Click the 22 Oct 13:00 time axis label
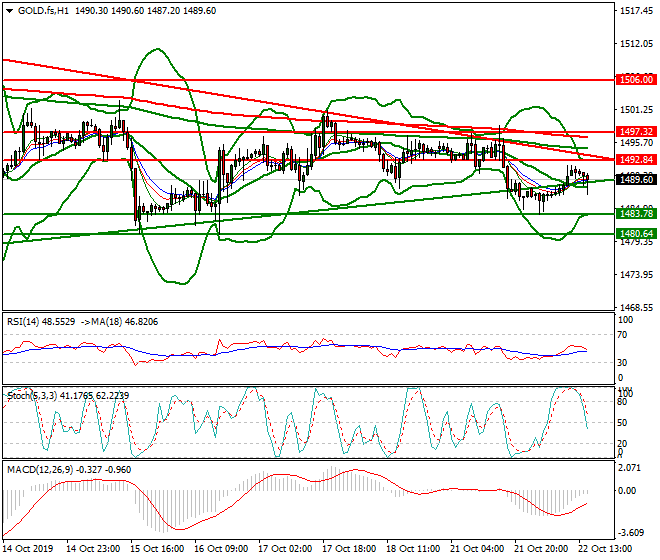Screen dimensions: 660x560 [x=605, y=549]
